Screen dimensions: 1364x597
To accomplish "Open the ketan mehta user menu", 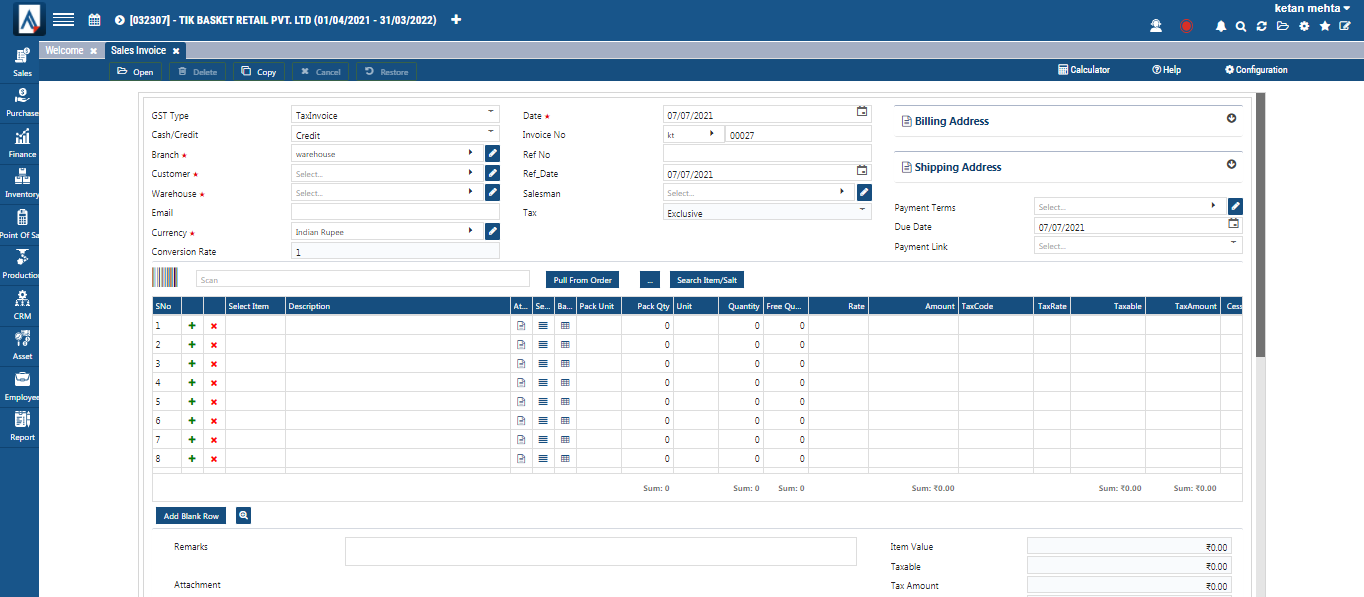I will tap(1311, 7).
